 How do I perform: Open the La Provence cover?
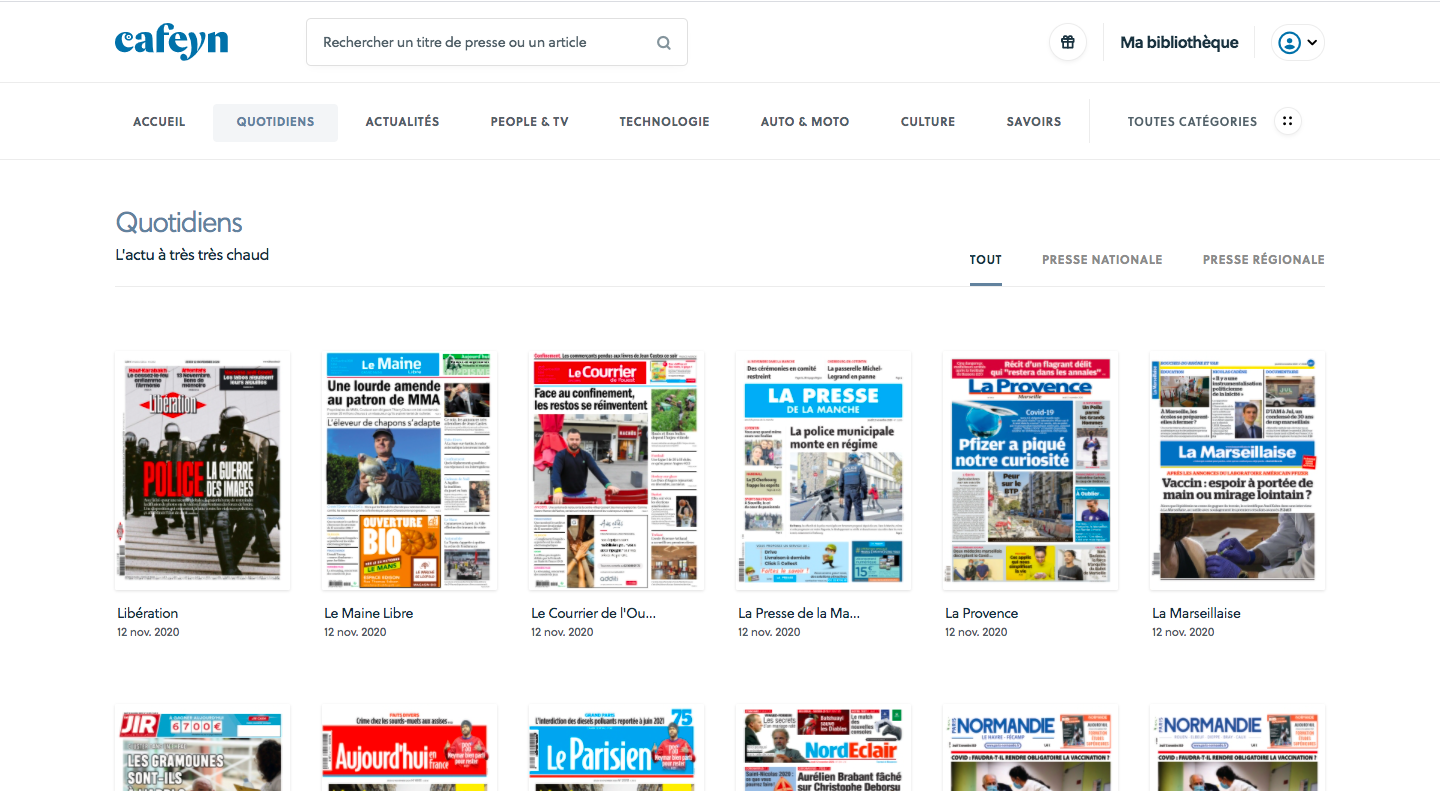tap(1031, 470)
